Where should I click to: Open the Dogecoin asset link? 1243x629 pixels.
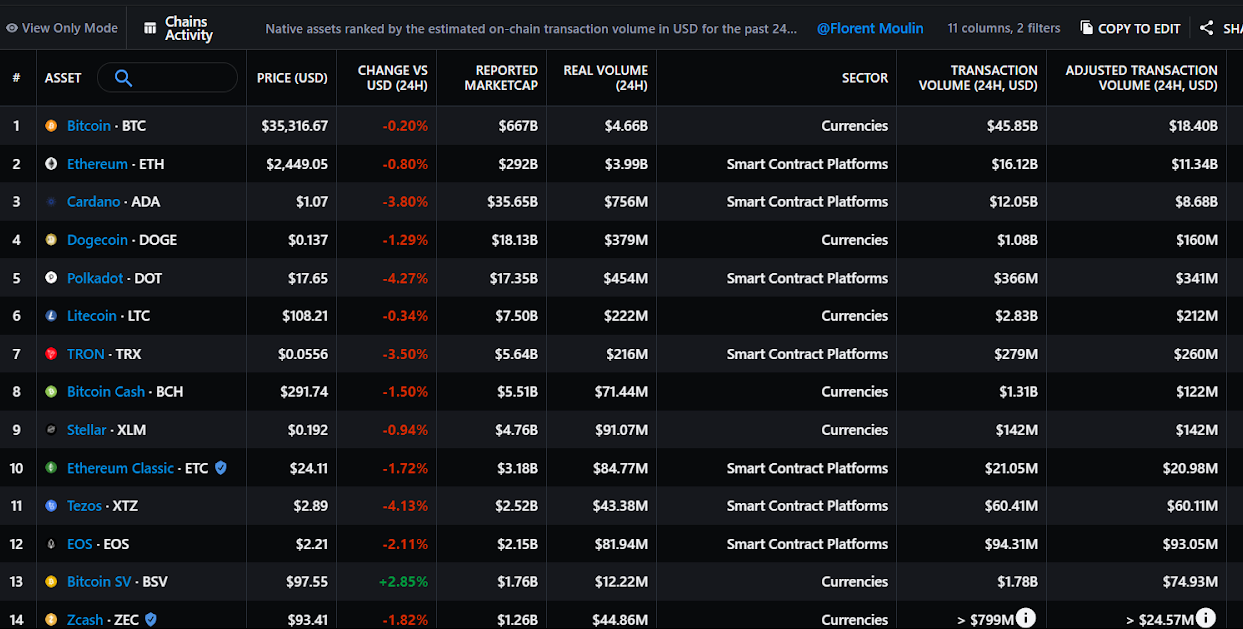coord(97,240)
